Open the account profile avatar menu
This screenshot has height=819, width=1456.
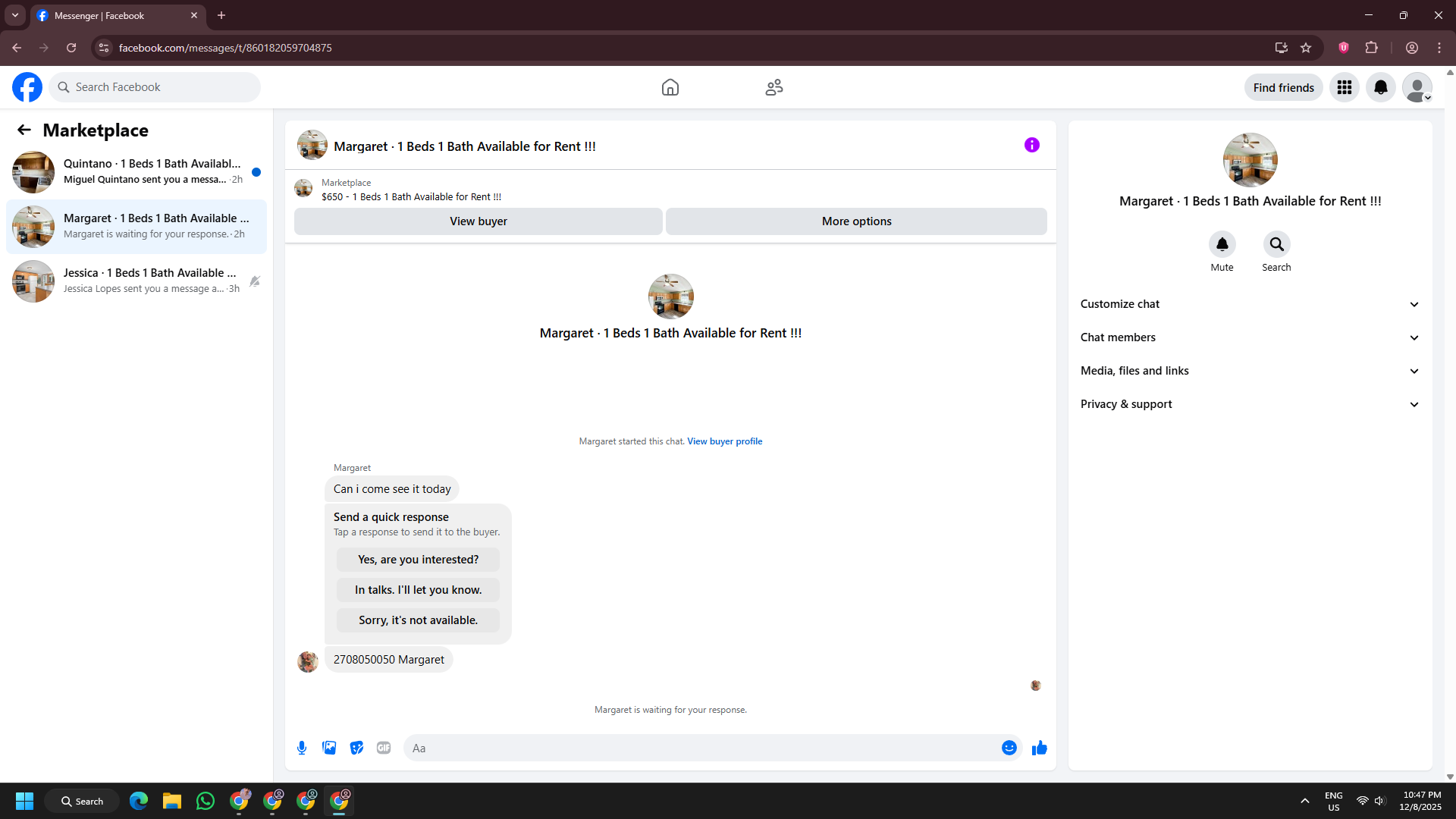point(1417,87)
